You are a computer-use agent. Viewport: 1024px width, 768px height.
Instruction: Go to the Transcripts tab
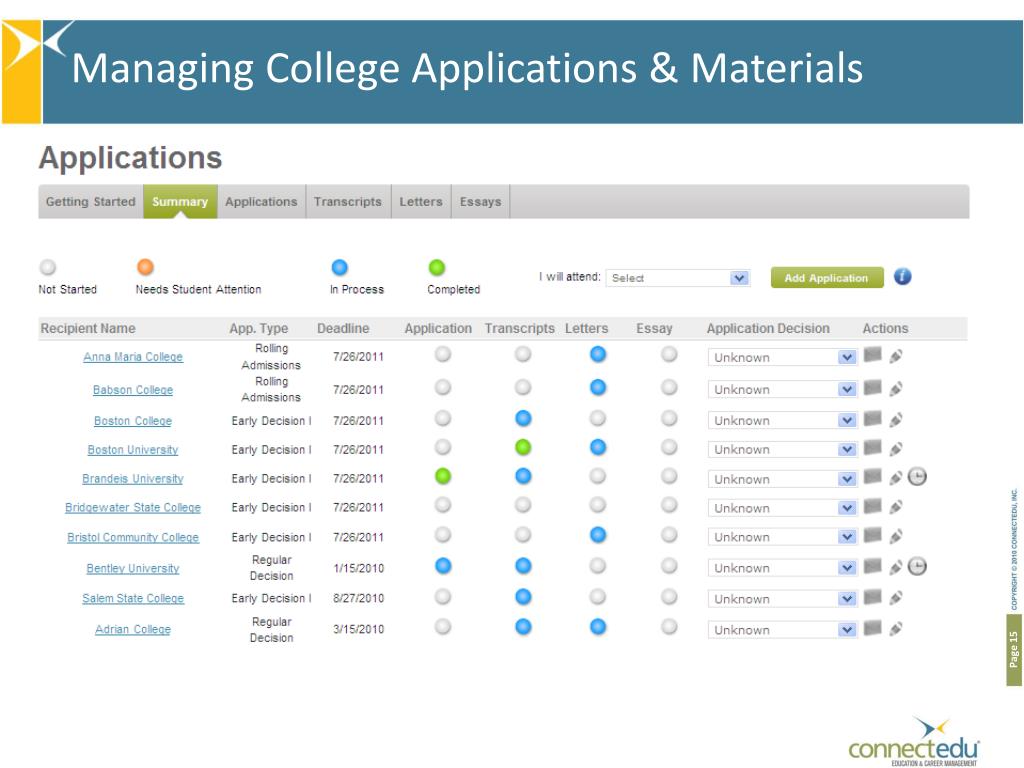pos(348,202)
